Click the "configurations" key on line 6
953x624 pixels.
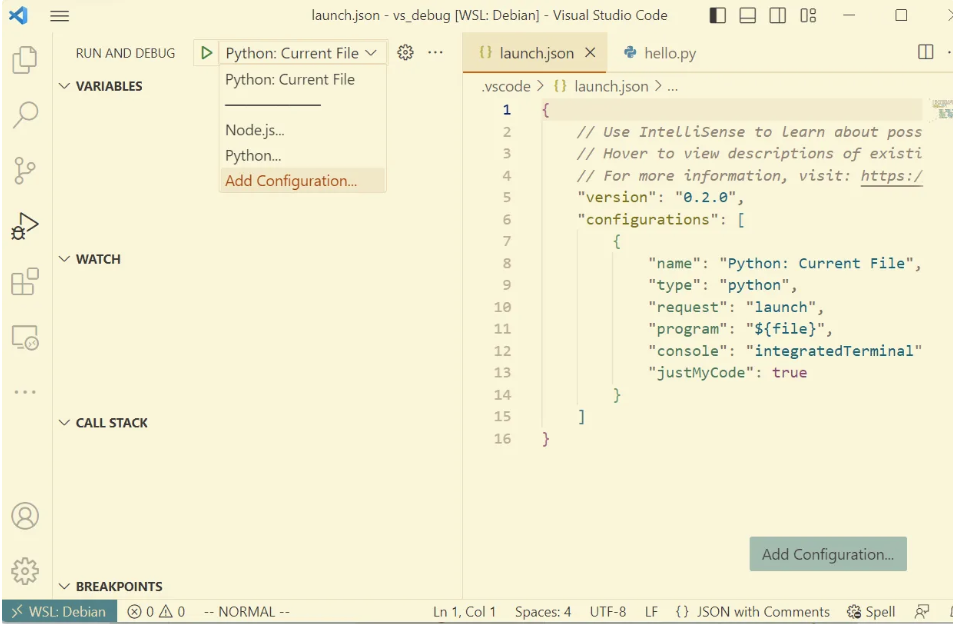[x=648, y=219]
